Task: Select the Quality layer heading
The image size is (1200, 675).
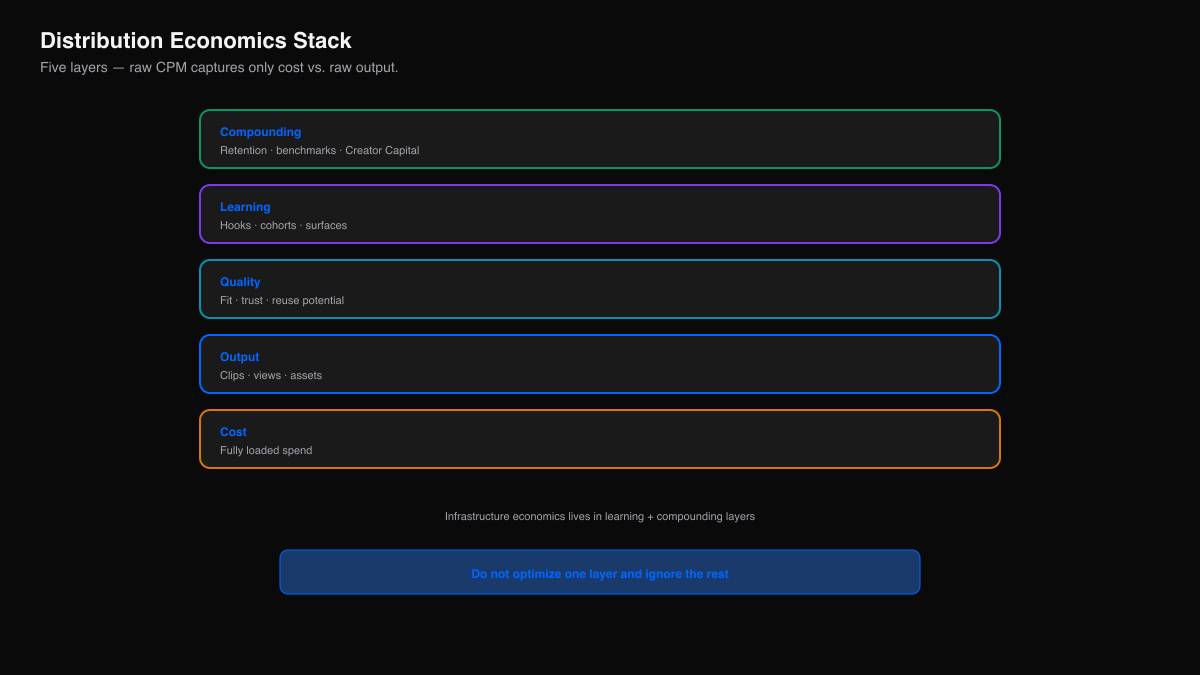Action: click(x=240, y=282)
